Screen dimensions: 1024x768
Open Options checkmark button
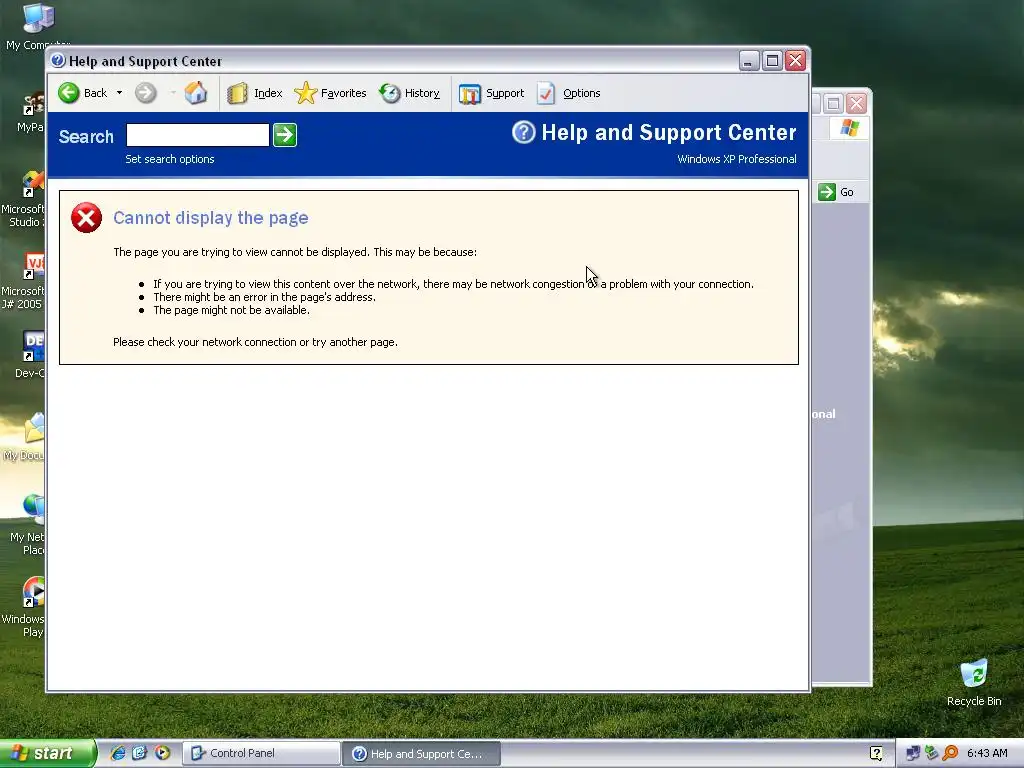pyautogui.click(x=568, y=93)
